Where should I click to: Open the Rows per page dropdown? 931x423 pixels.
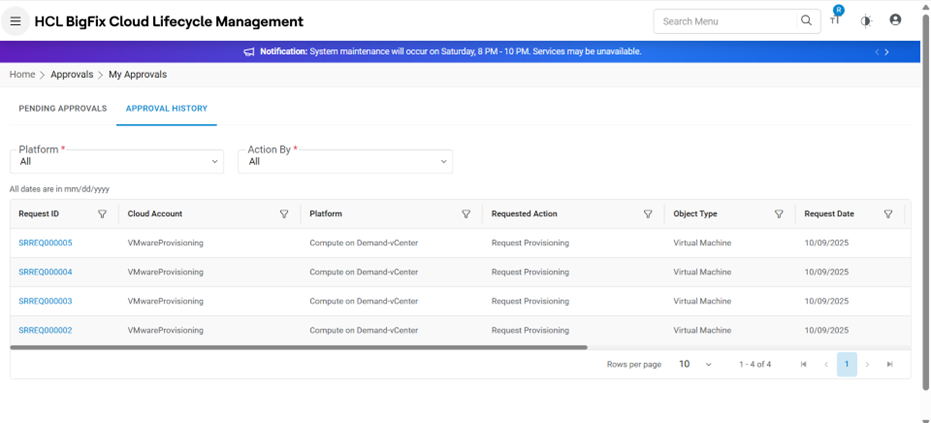pos(695,365)
